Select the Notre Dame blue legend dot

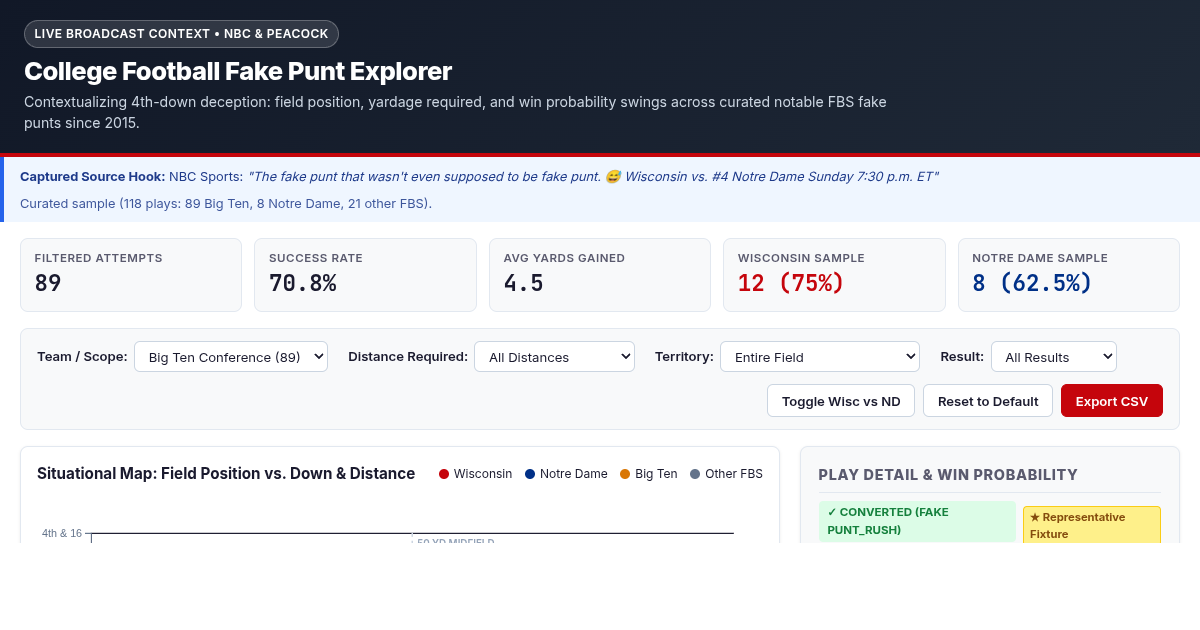click(530, 474)
